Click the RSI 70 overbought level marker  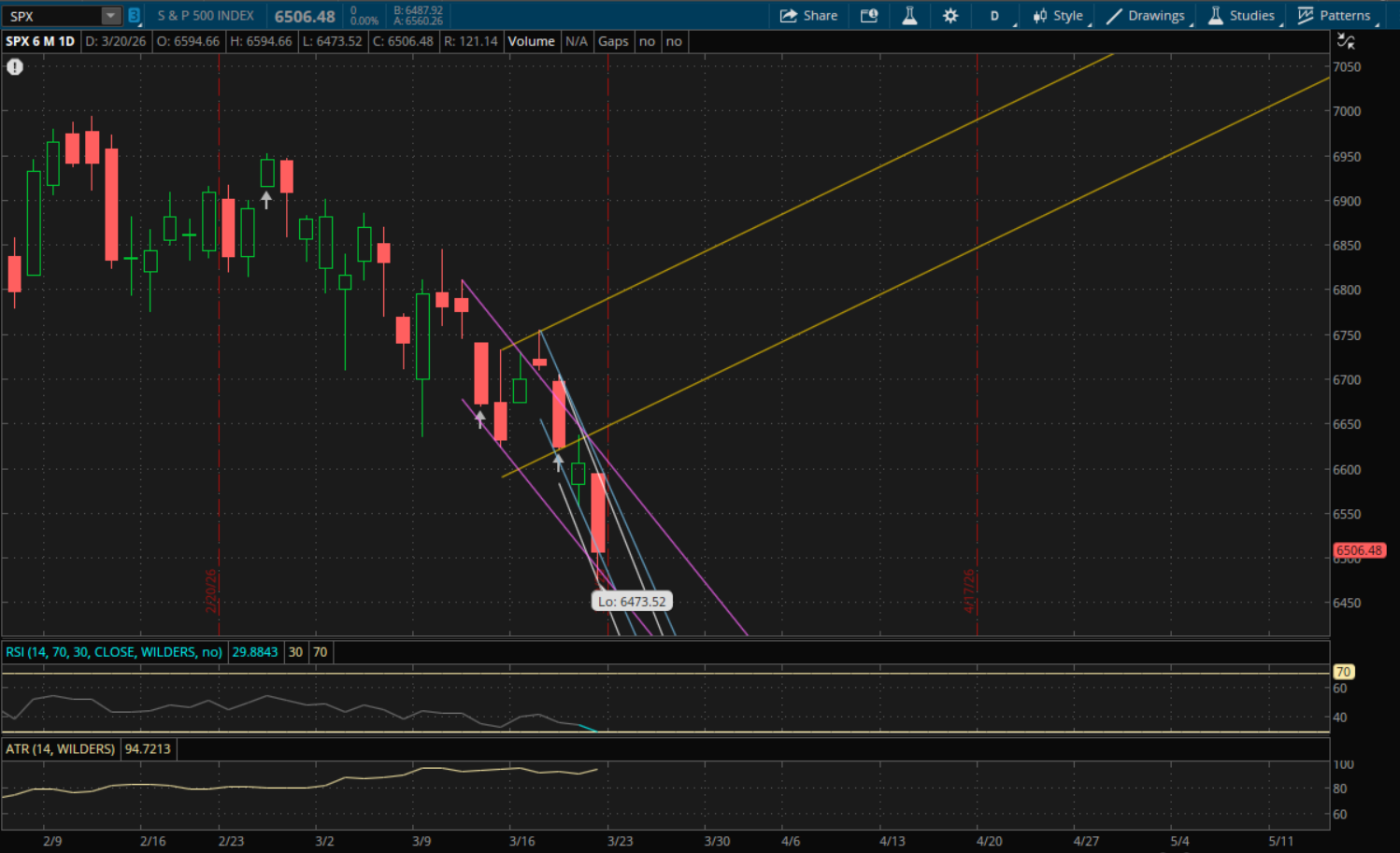point(1343,672)
